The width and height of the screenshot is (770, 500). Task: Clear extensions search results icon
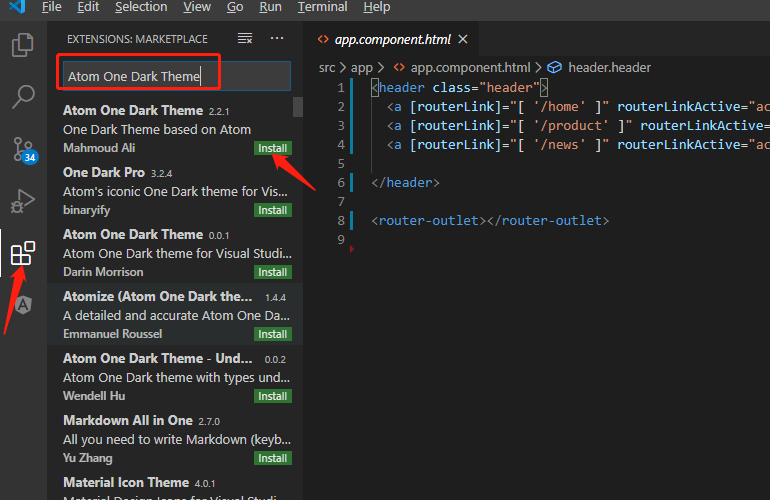click(x=245, y=38)
